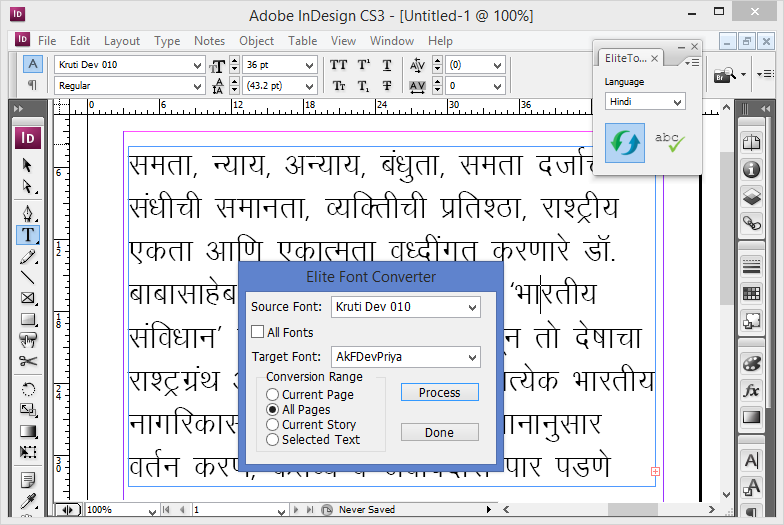Open the Stroke panel icon

[x=751, y=266]
